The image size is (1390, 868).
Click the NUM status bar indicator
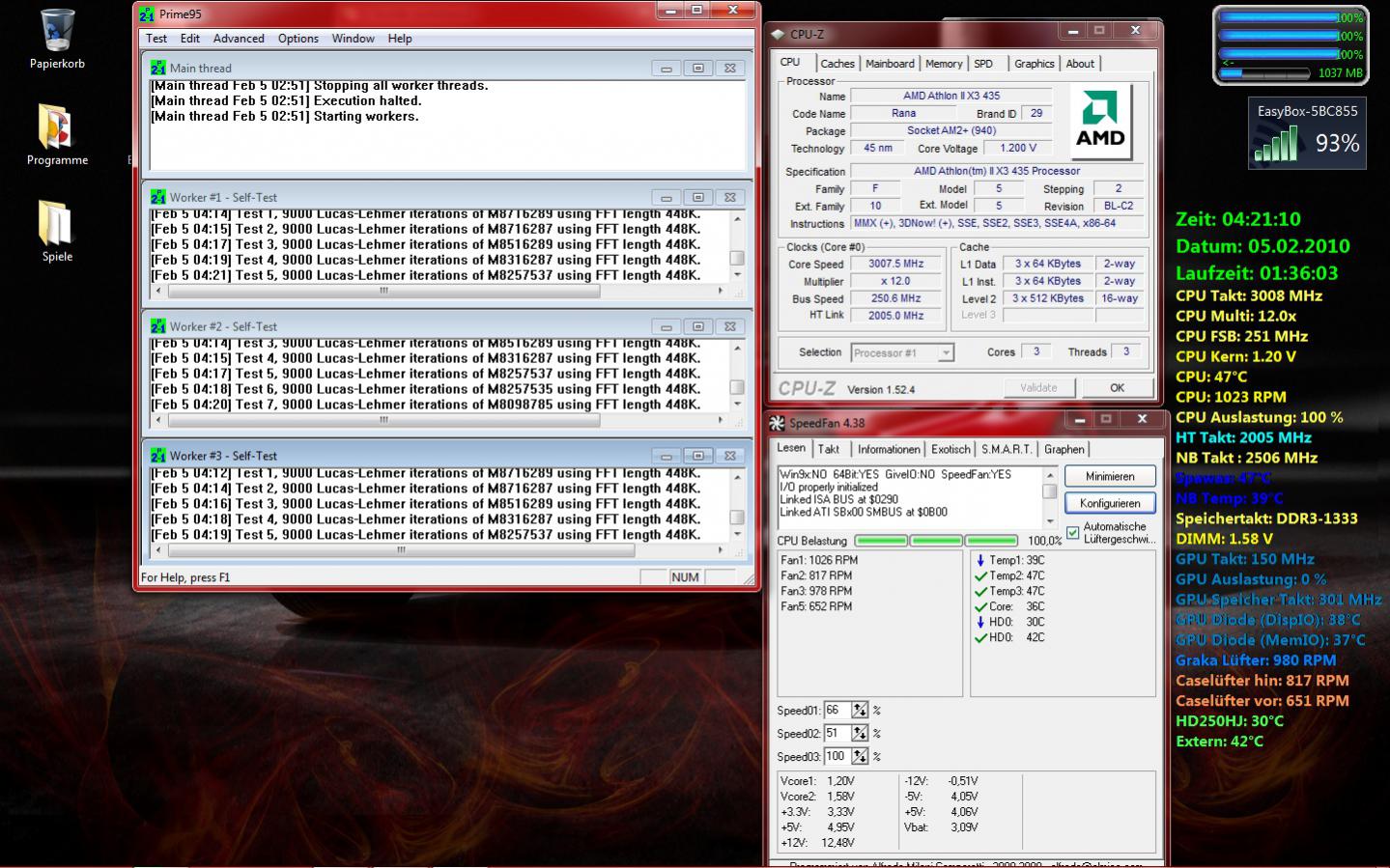pos(685,577)
